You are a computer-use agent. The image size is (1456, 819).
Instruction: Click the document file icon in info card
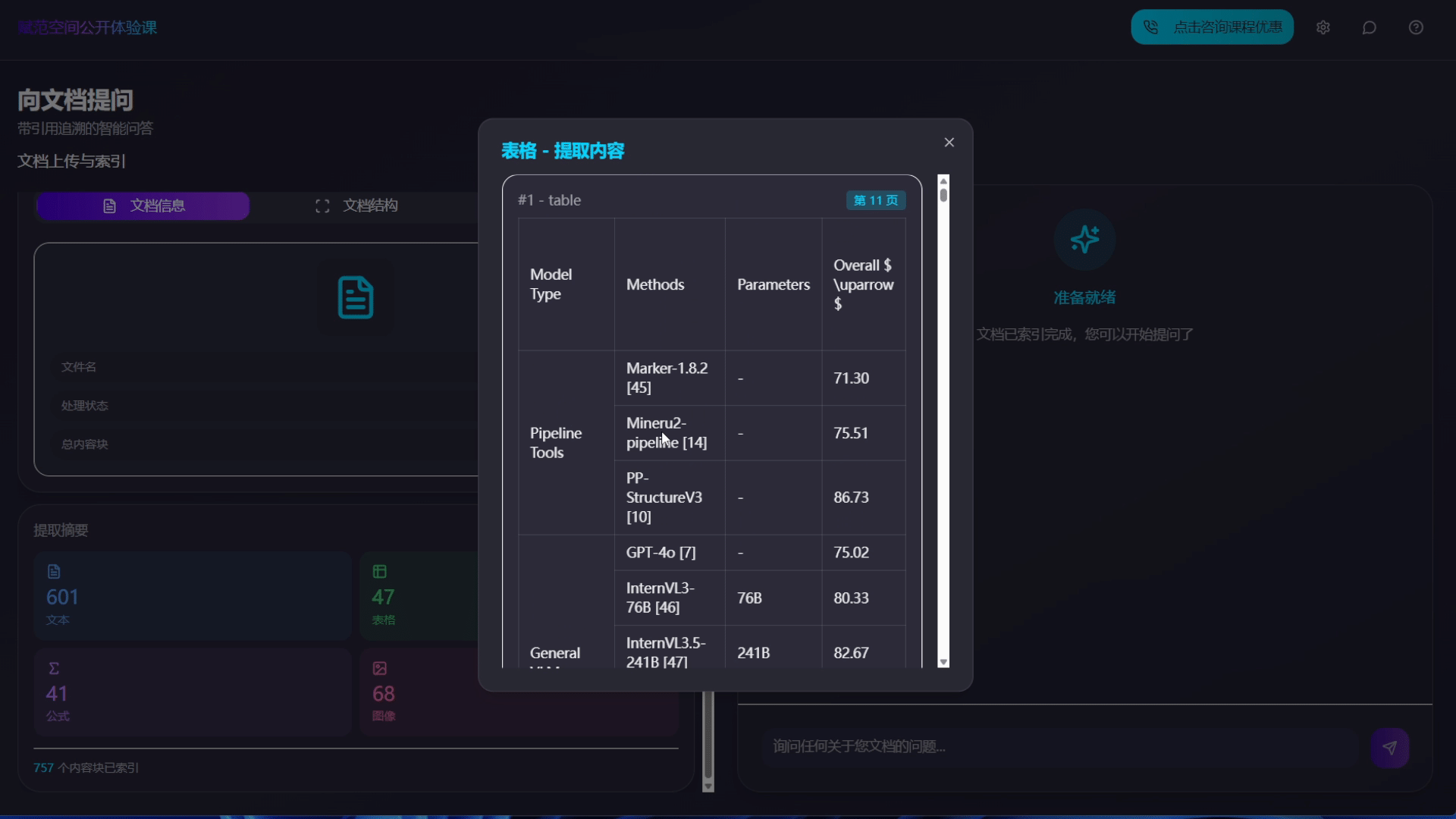[355, 297]
